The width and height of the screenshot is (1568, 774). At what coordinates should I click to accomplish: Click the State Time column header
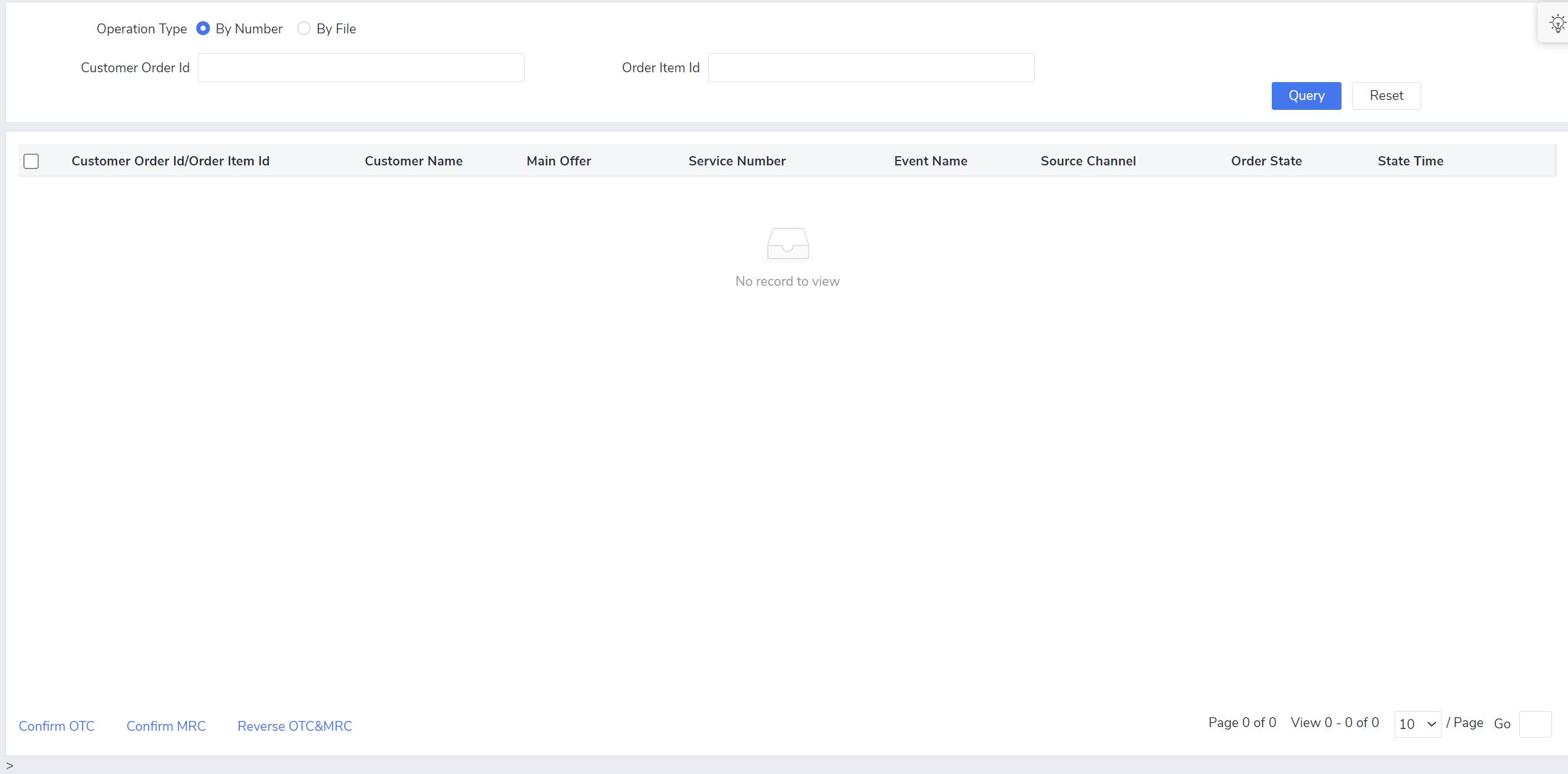[1411, 160]
